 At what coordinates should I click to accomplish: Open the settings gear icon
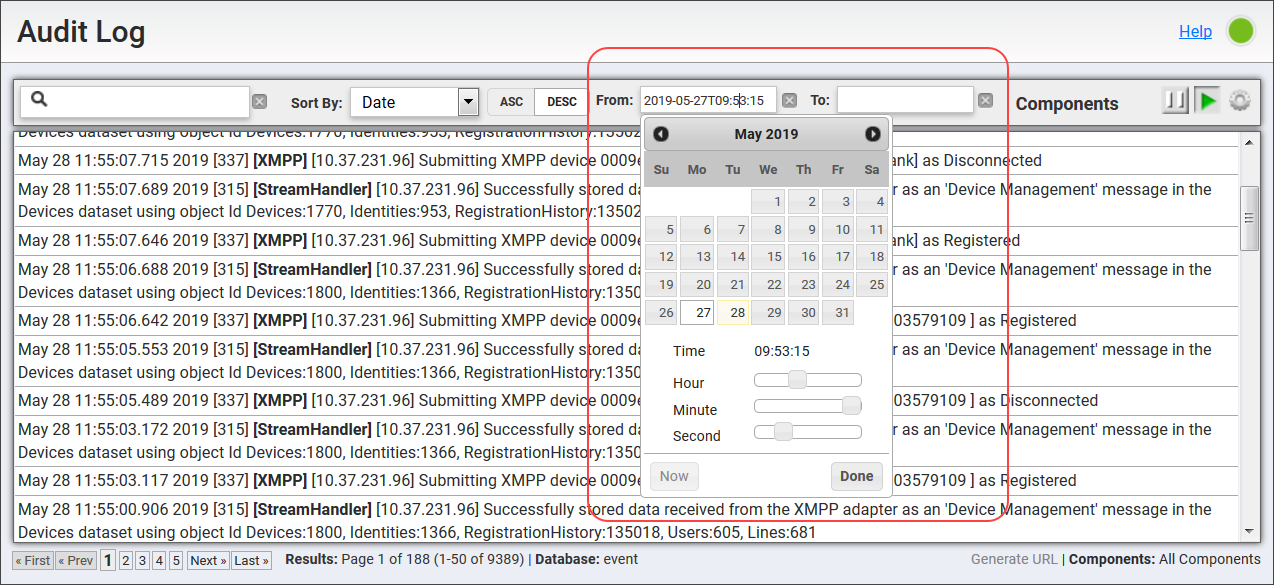[1240, 100]
